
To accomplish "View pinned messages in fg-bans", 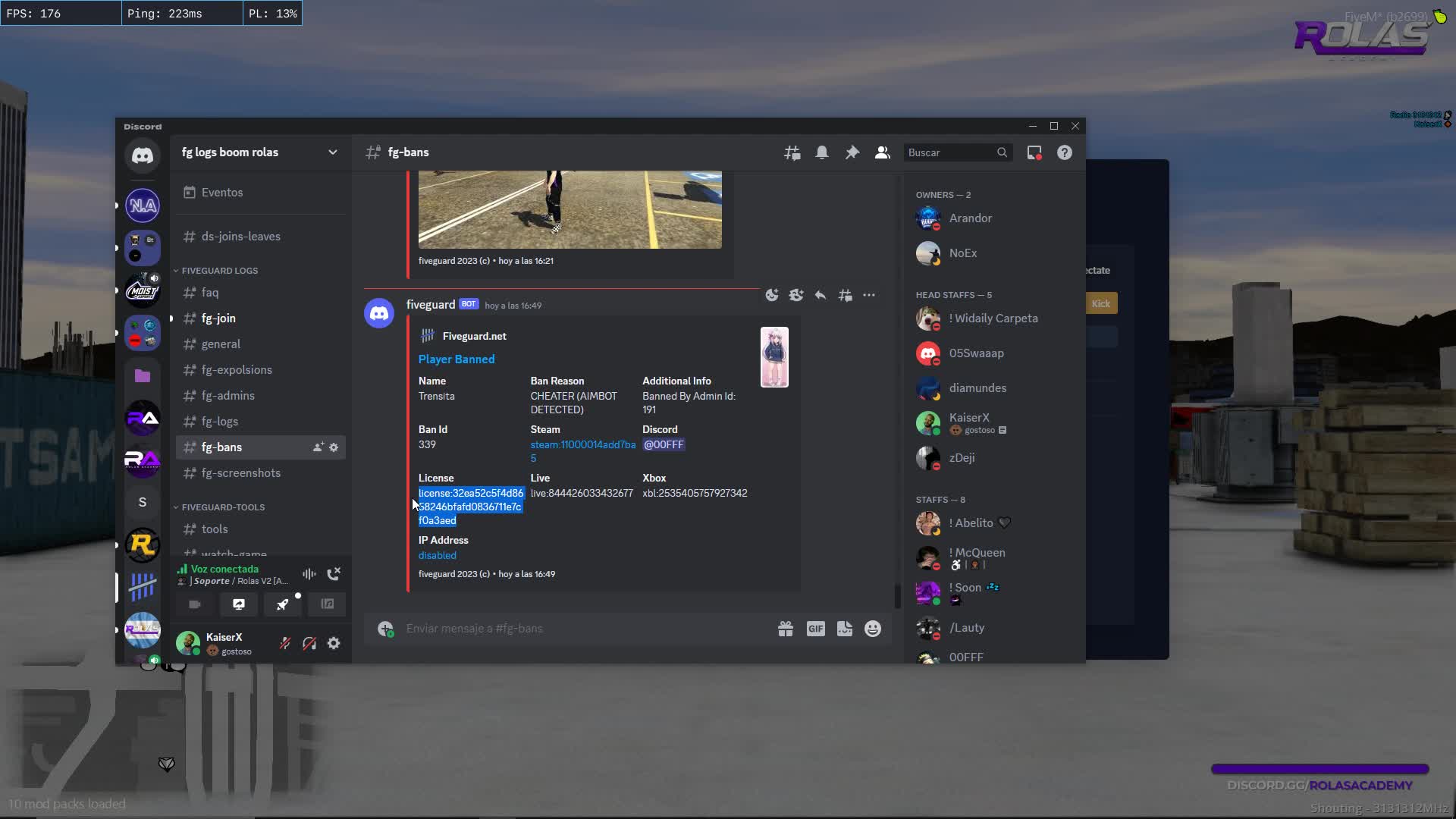I will [852, 152].
